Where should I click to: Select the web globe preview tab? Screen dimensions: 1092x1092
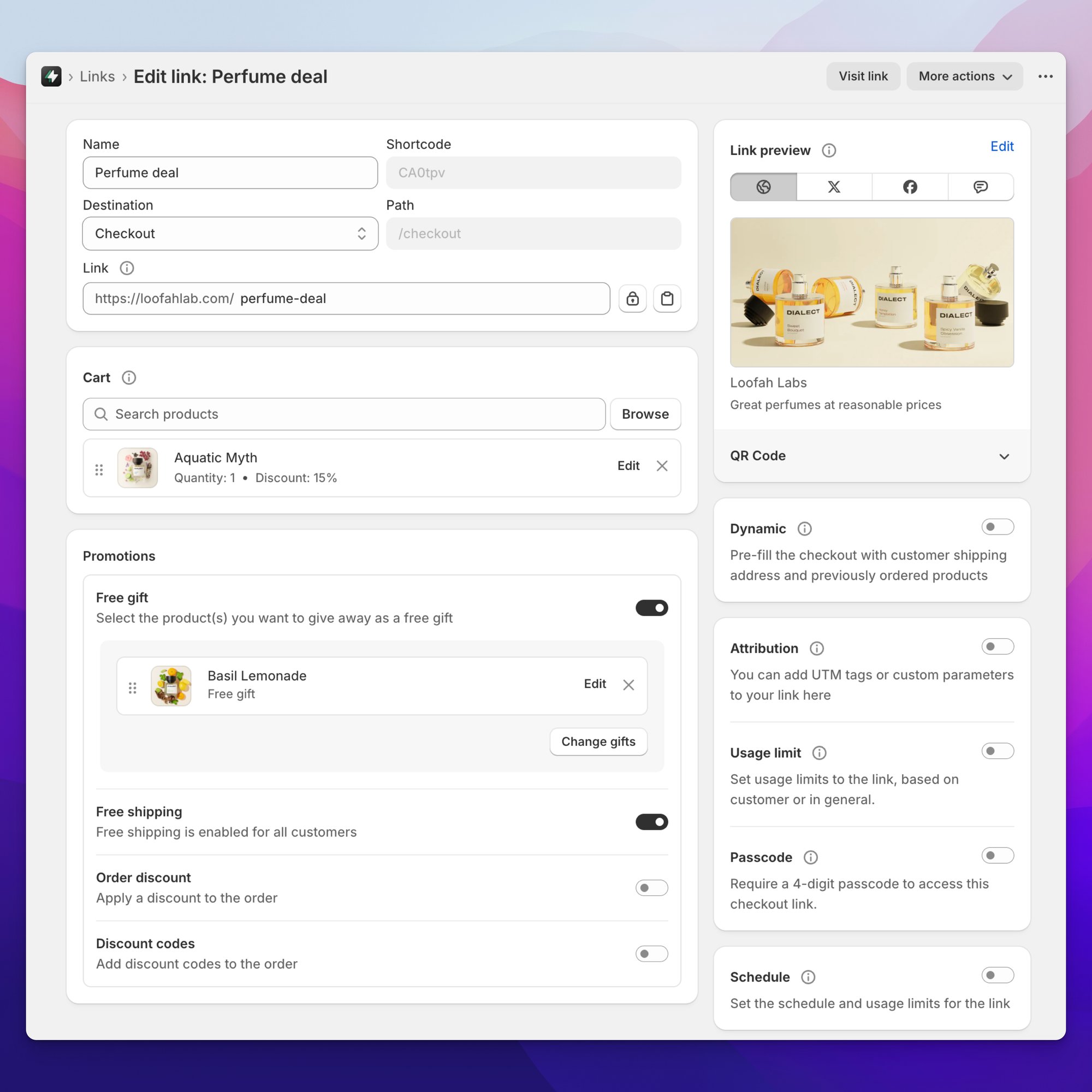point(763,187)
